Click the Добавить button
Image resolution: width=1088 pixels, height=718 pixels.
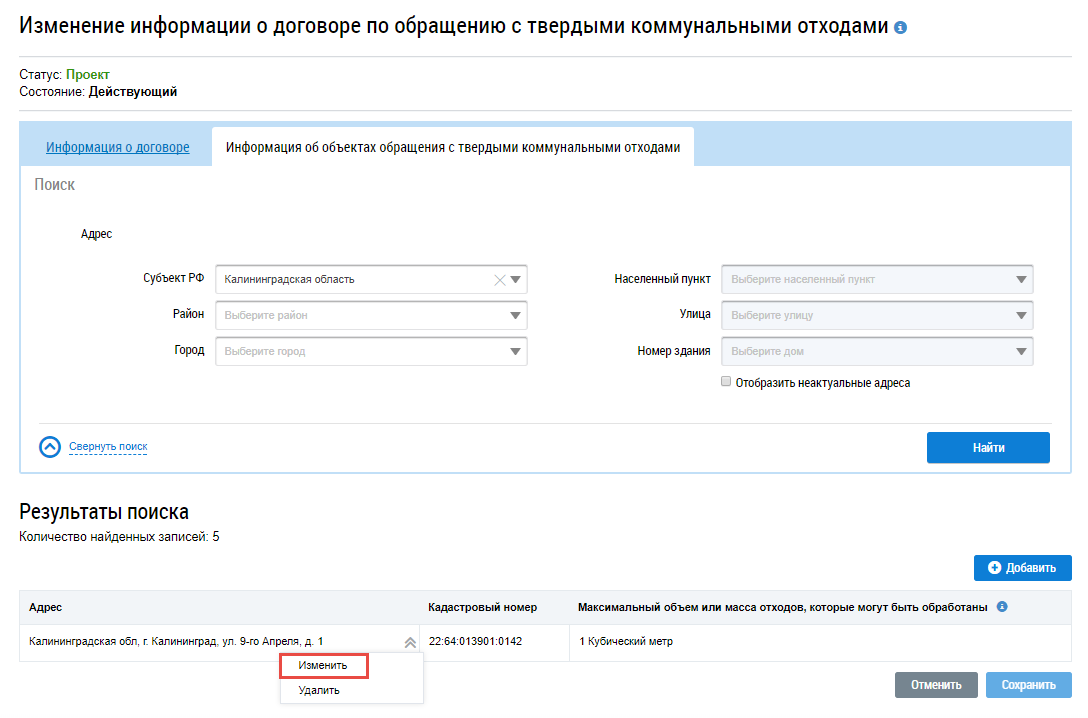click(x=1022, y=568)
